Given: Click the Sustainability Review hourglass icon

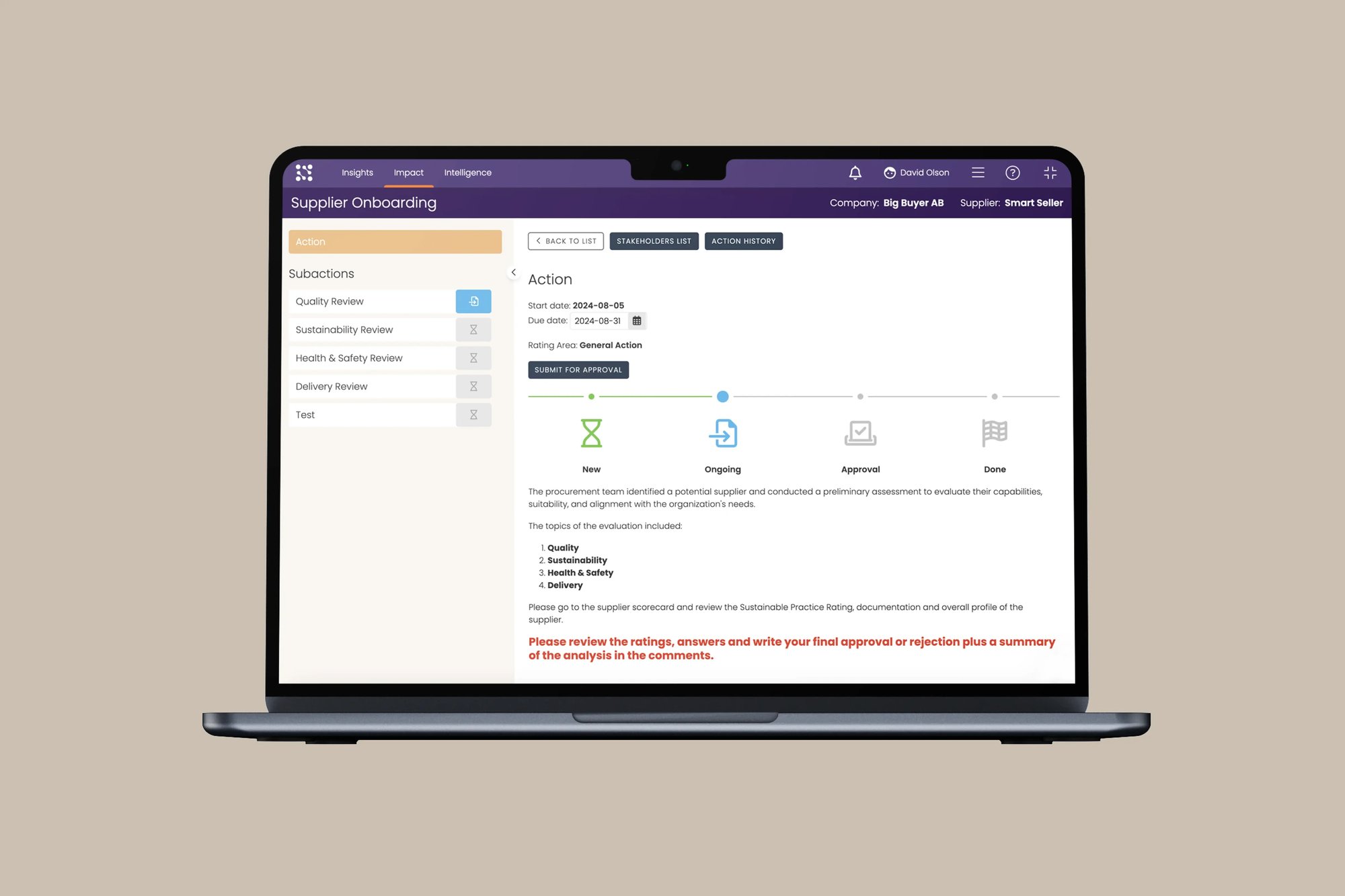Looking at the screenshot, I should (473, 329).
